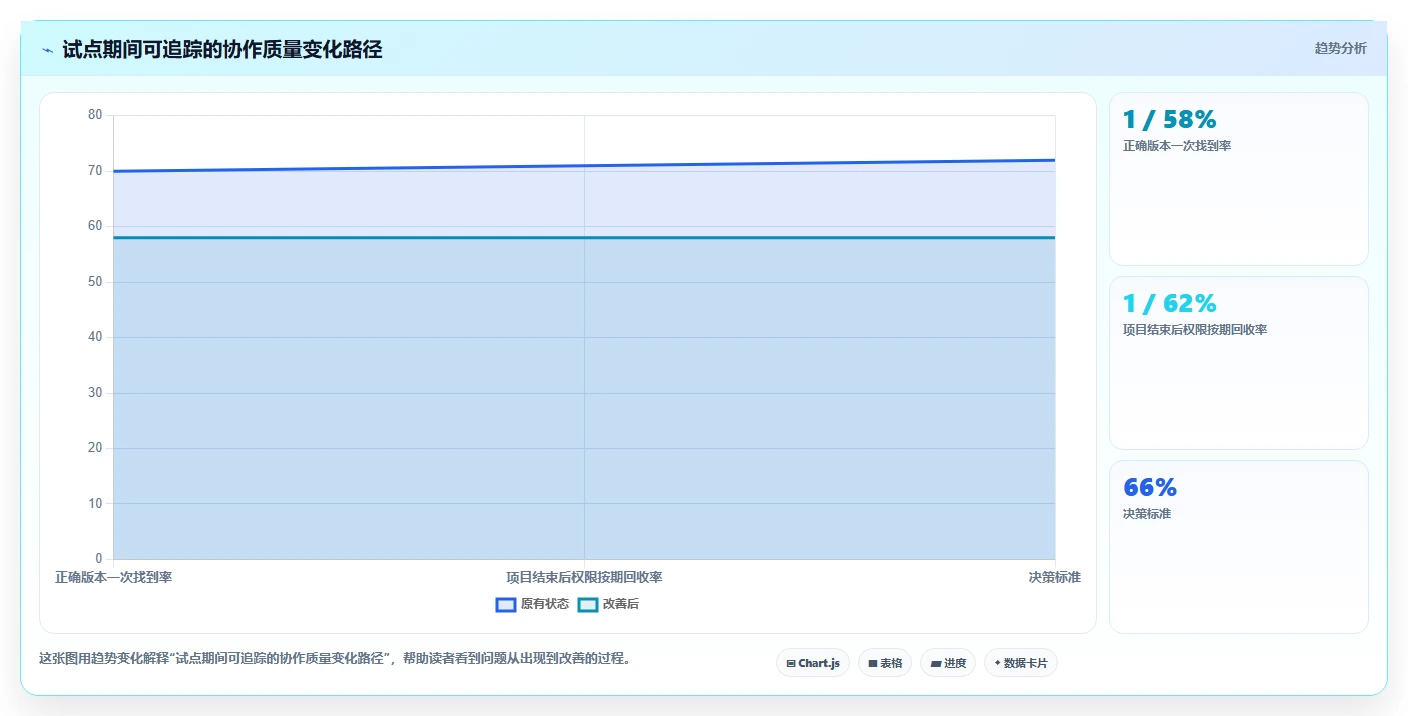1408x716 pixels.
Task: Click the y-axis tick 40
Action: [x=95, y=337]
